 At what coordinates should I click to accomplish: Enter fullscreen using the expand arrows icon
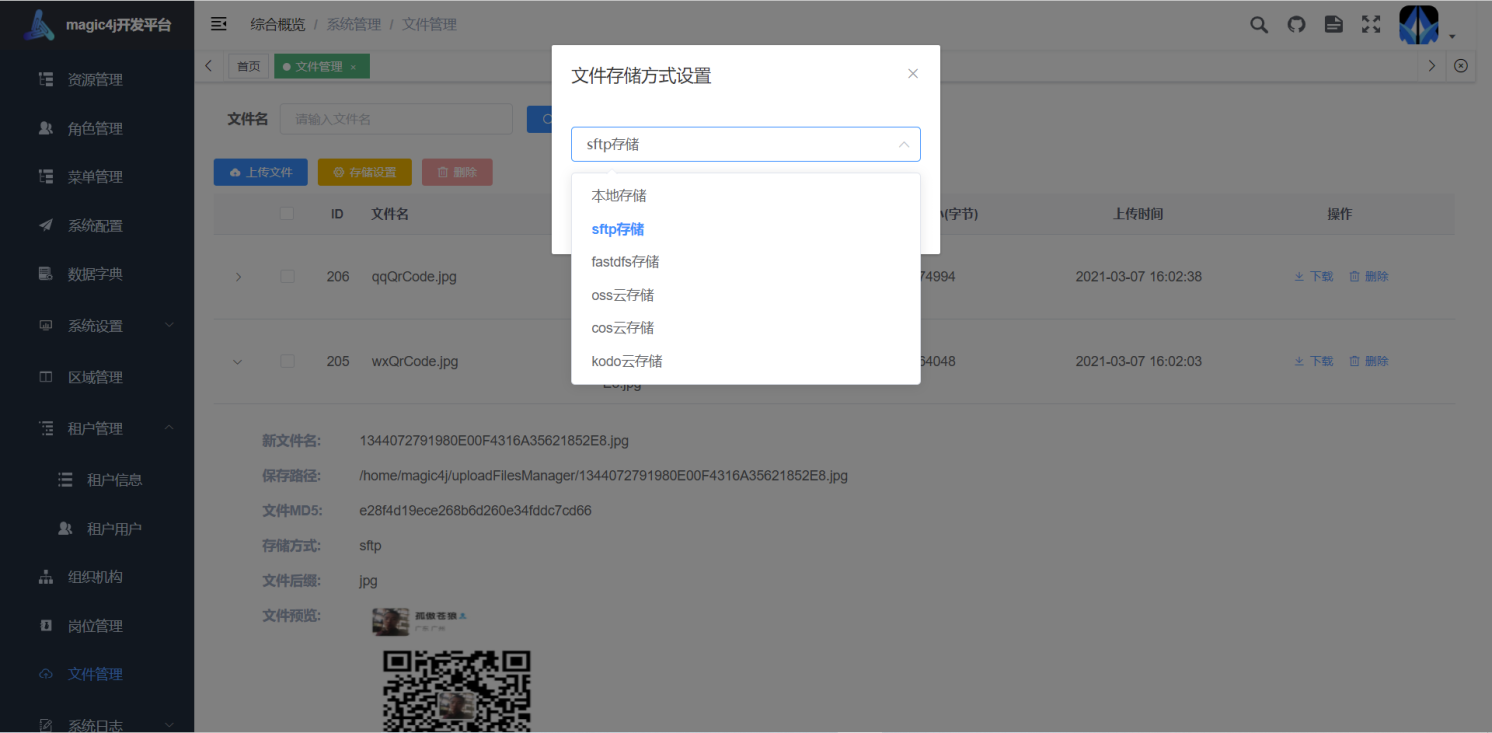point(1370,24)
